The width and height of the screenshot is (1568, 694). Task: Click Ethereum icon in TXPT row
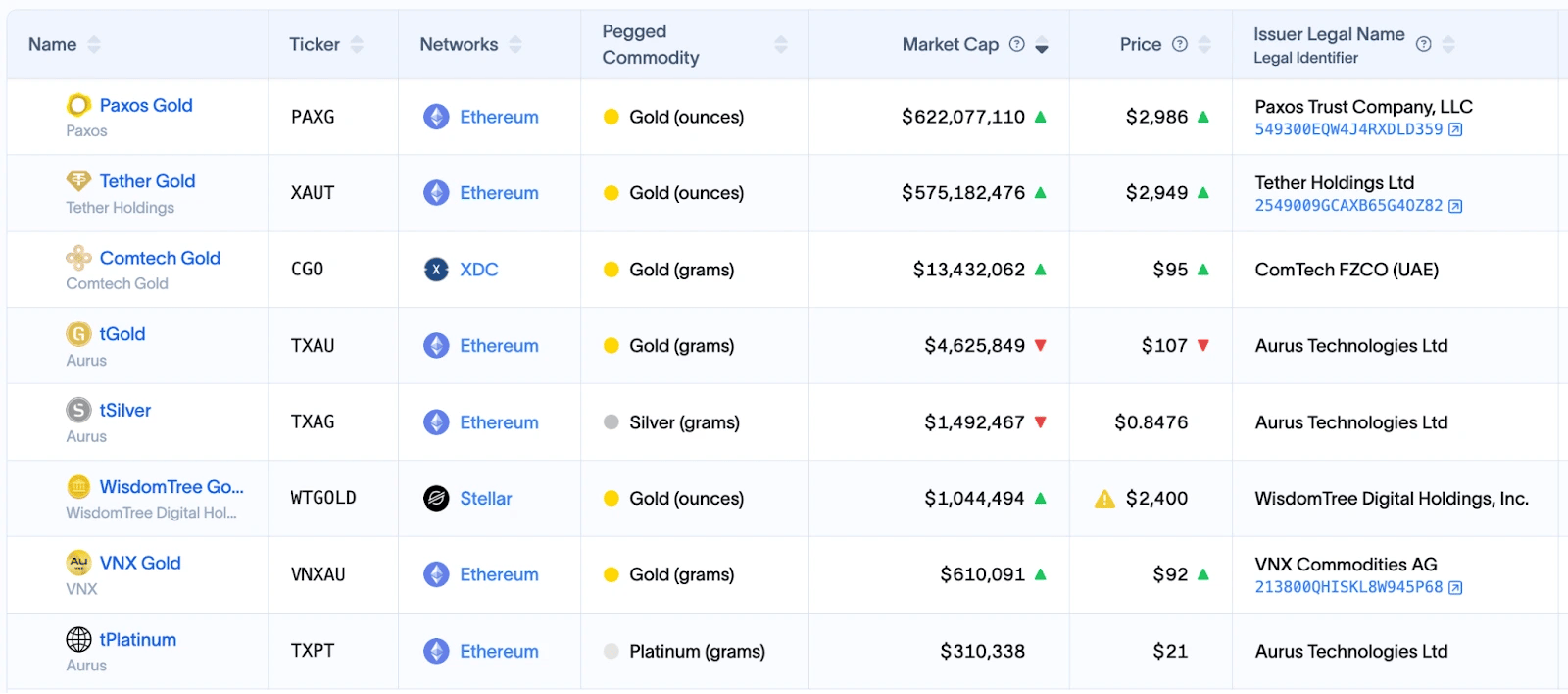tap(436, 651)
